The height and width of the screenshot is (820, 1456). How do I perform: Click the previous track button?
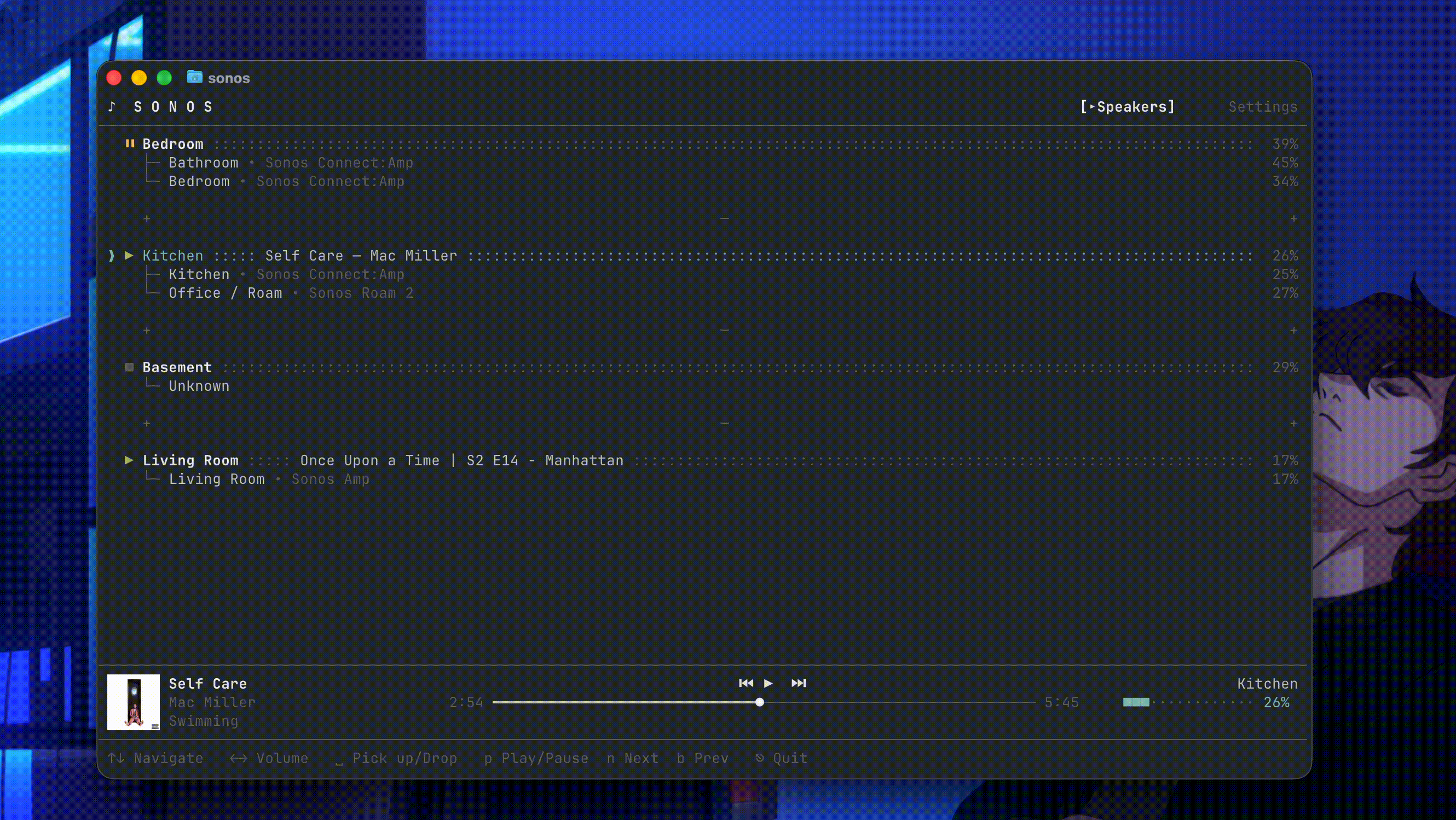746,683
